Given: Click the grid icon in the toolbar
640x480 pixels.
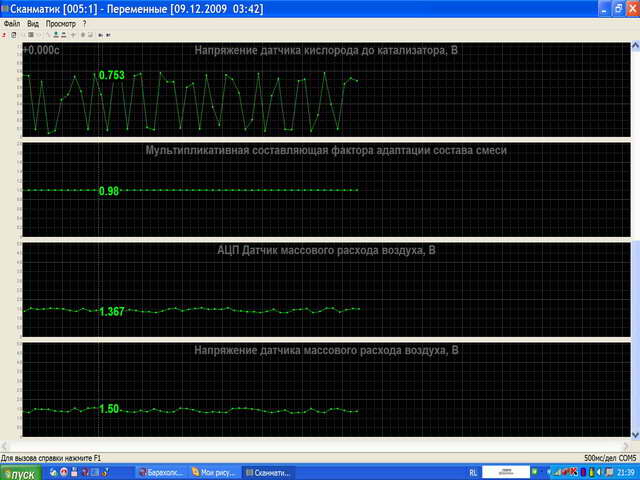Looking at the screenshot, I should 31,35.
